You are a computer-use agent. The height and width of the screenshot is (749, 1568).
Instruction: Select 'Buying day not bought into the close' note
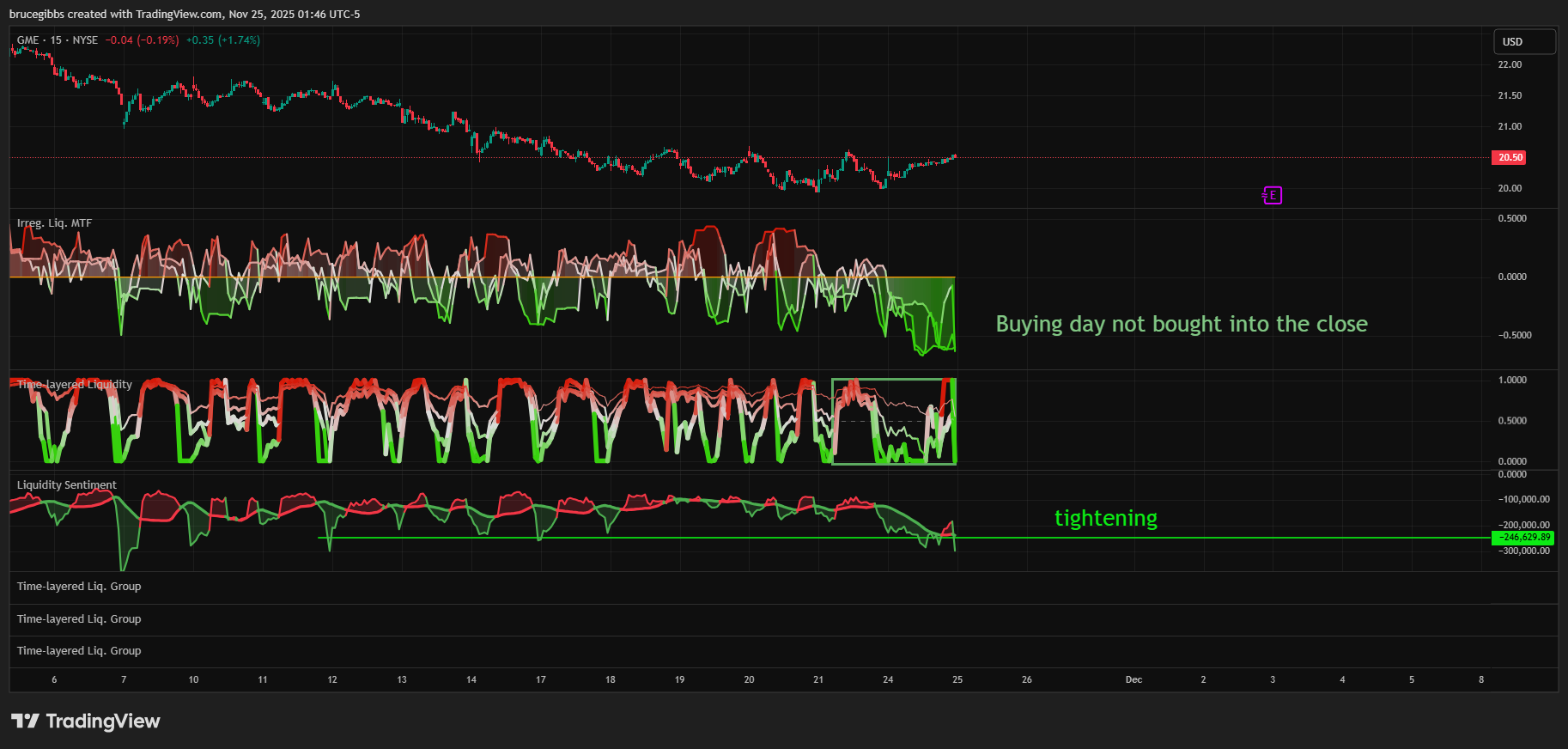click(1181, 324)
